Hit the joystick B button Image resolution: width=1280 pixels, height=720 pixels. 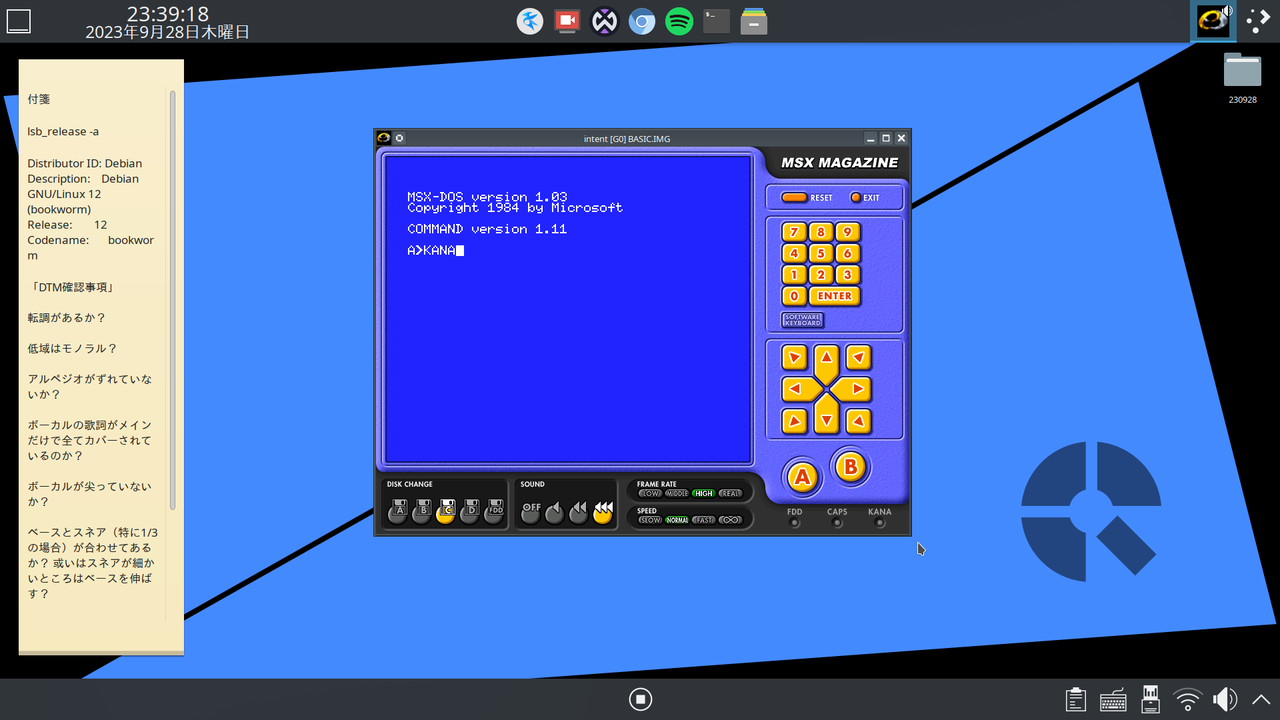(x=850, y=466)
